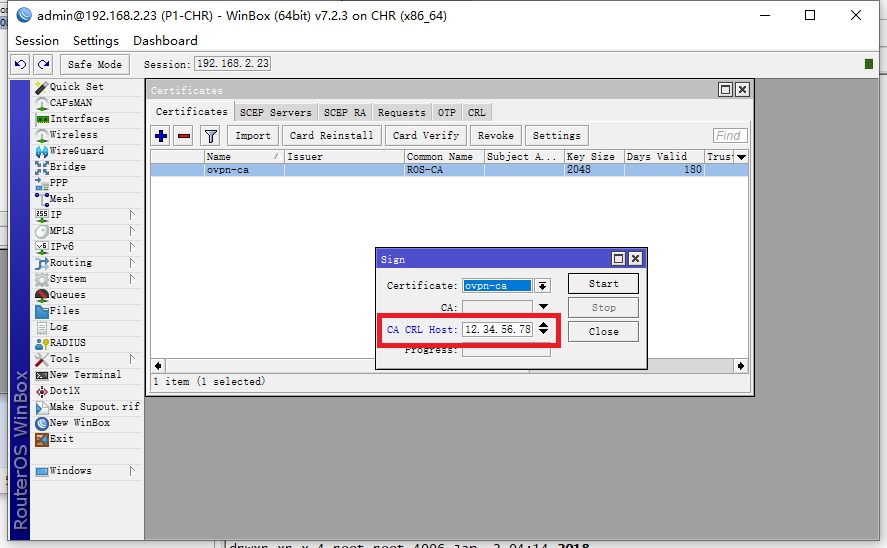Image resolution: width=887 pixels, height=548 pixels.
Task: Expand the IP submenu
Action: [x=56, y=215]
